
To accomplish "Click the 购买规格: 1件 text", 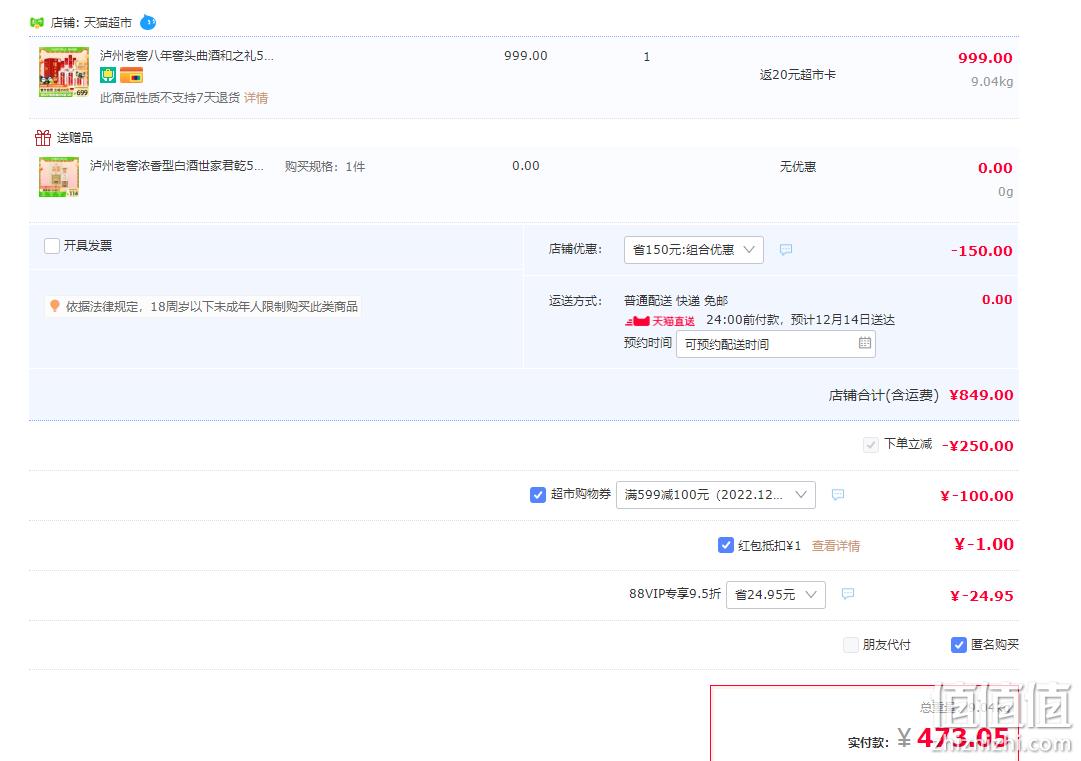I will tap(325, 167).
